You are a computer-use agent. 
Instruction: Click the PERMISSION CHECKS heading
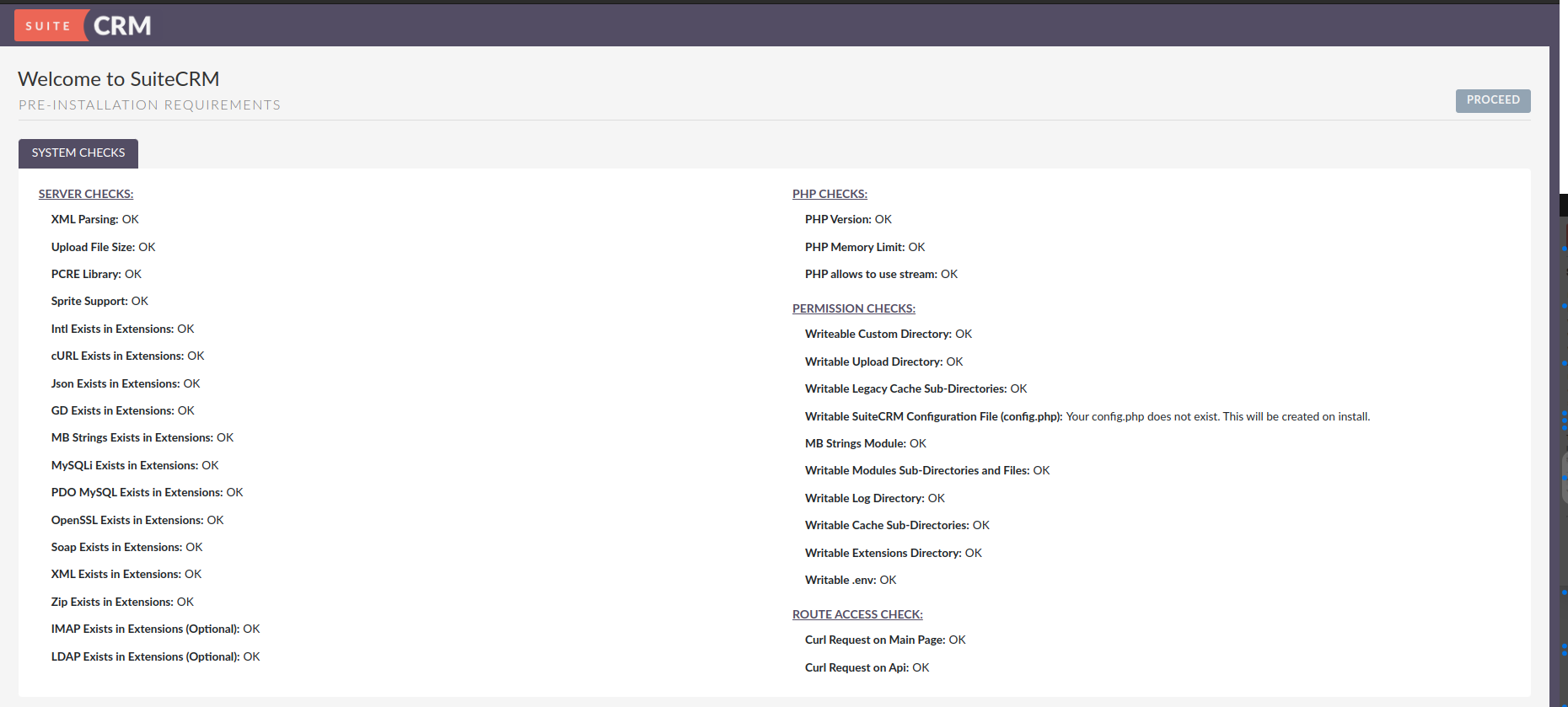[x=854, y=308]
